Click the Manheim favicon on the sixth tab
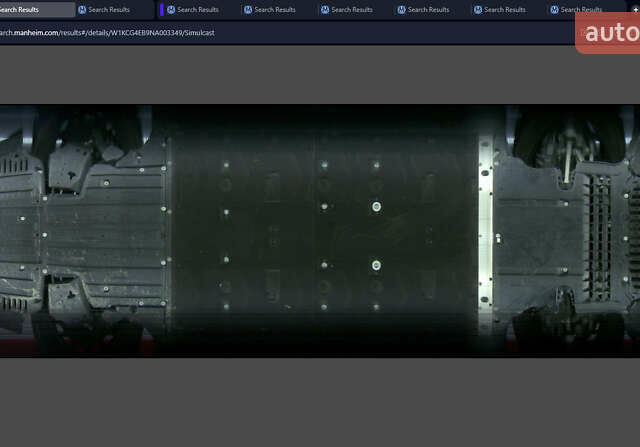The width and height of the screenshot is (640, 447). pyautogui.click(x=401, y=9)
